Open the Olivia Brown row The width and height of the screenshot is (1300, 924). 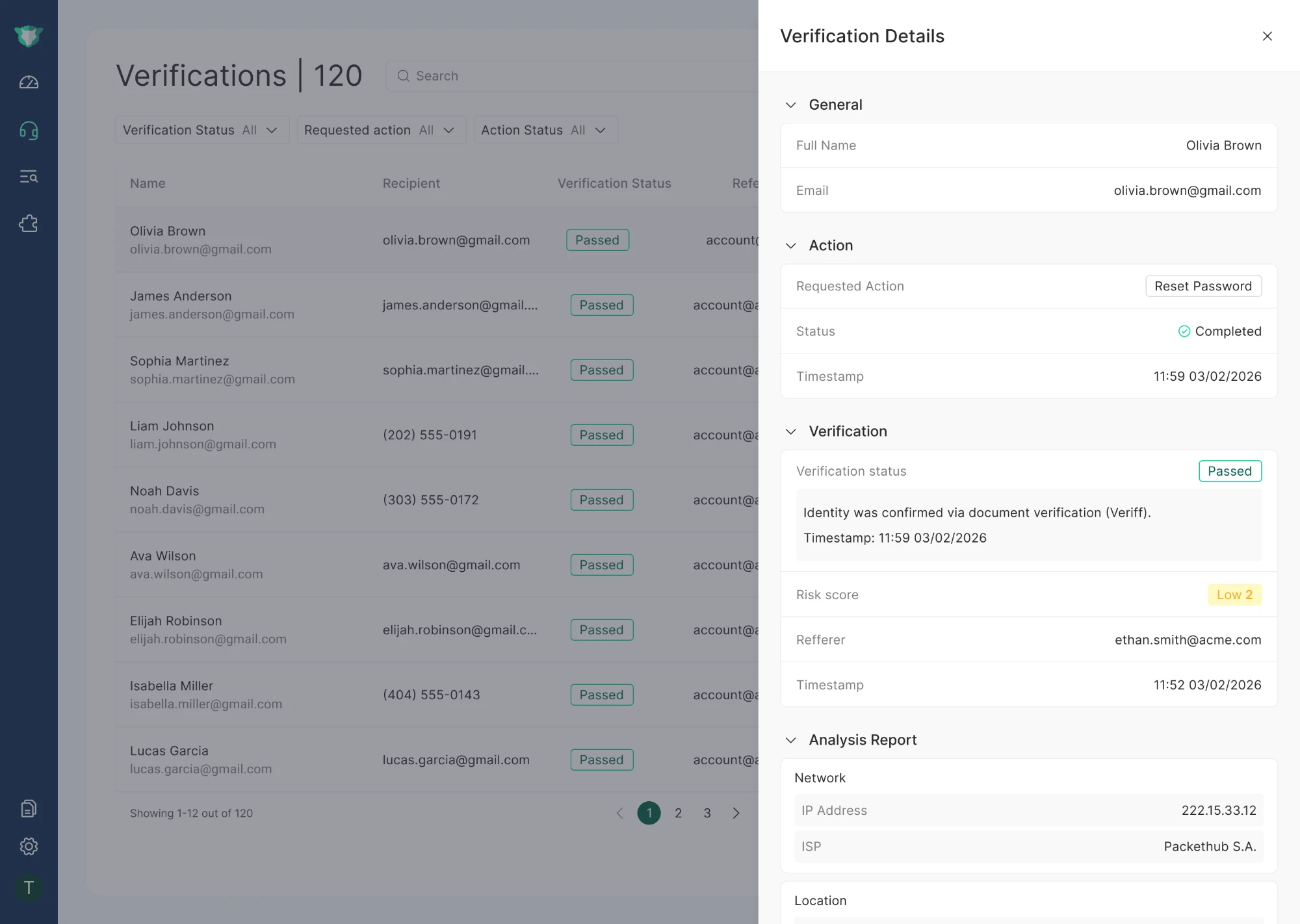point(437,240)
